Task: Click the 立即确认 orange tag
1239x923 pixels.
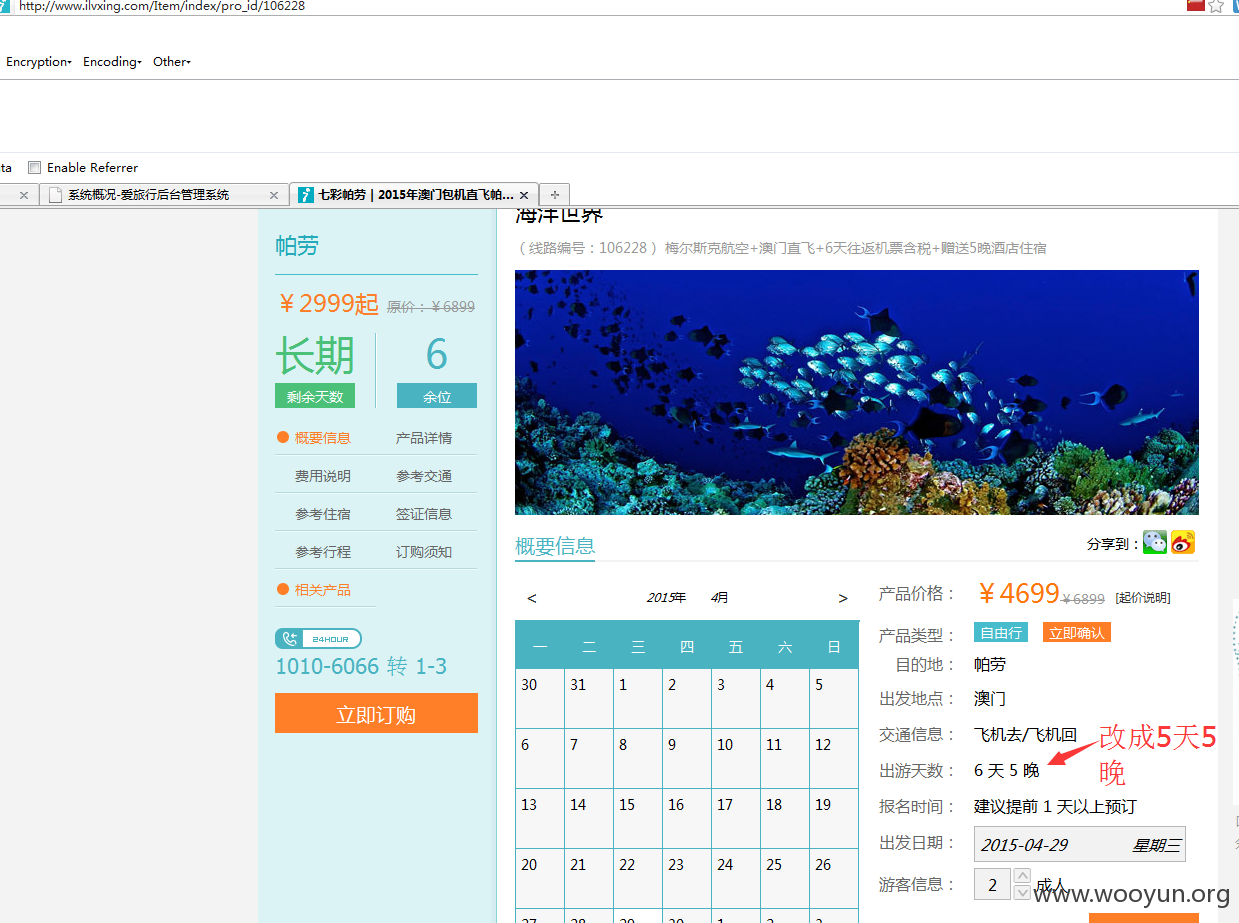Action: pos(1077,633)
